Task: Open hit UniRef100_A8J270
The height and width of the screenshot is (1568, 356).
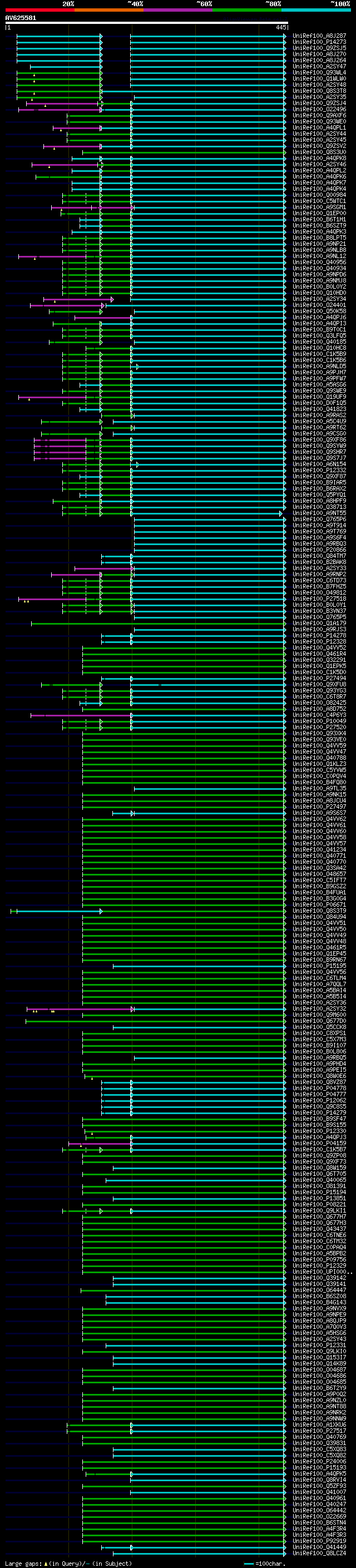Action: tap(319, 54)
